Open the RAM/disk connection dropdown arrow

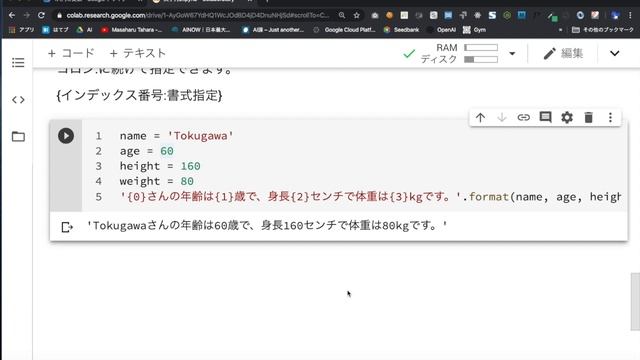(x=512, y=53)
